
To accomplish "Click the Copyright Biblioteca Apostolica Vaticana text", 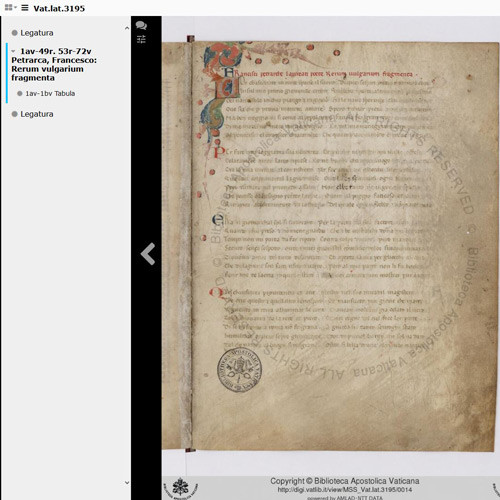I will pos(345,481).
